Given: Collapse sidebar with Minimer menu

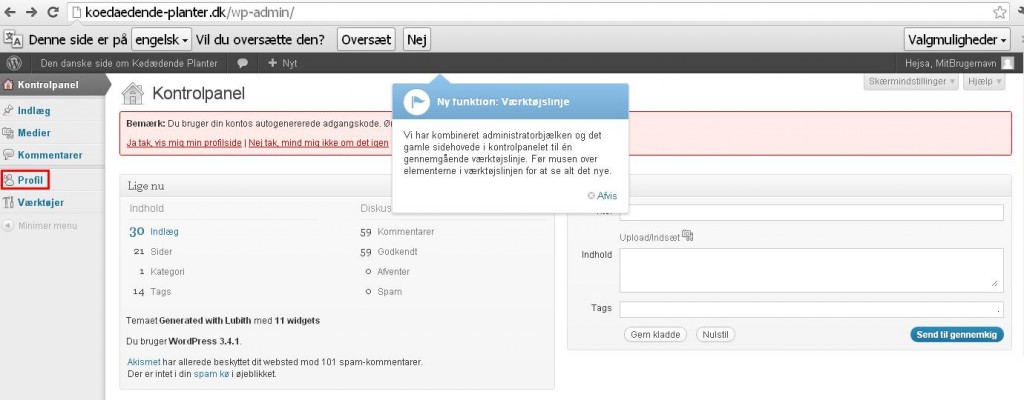Looking at the screenshot, I should click(40, 225).
